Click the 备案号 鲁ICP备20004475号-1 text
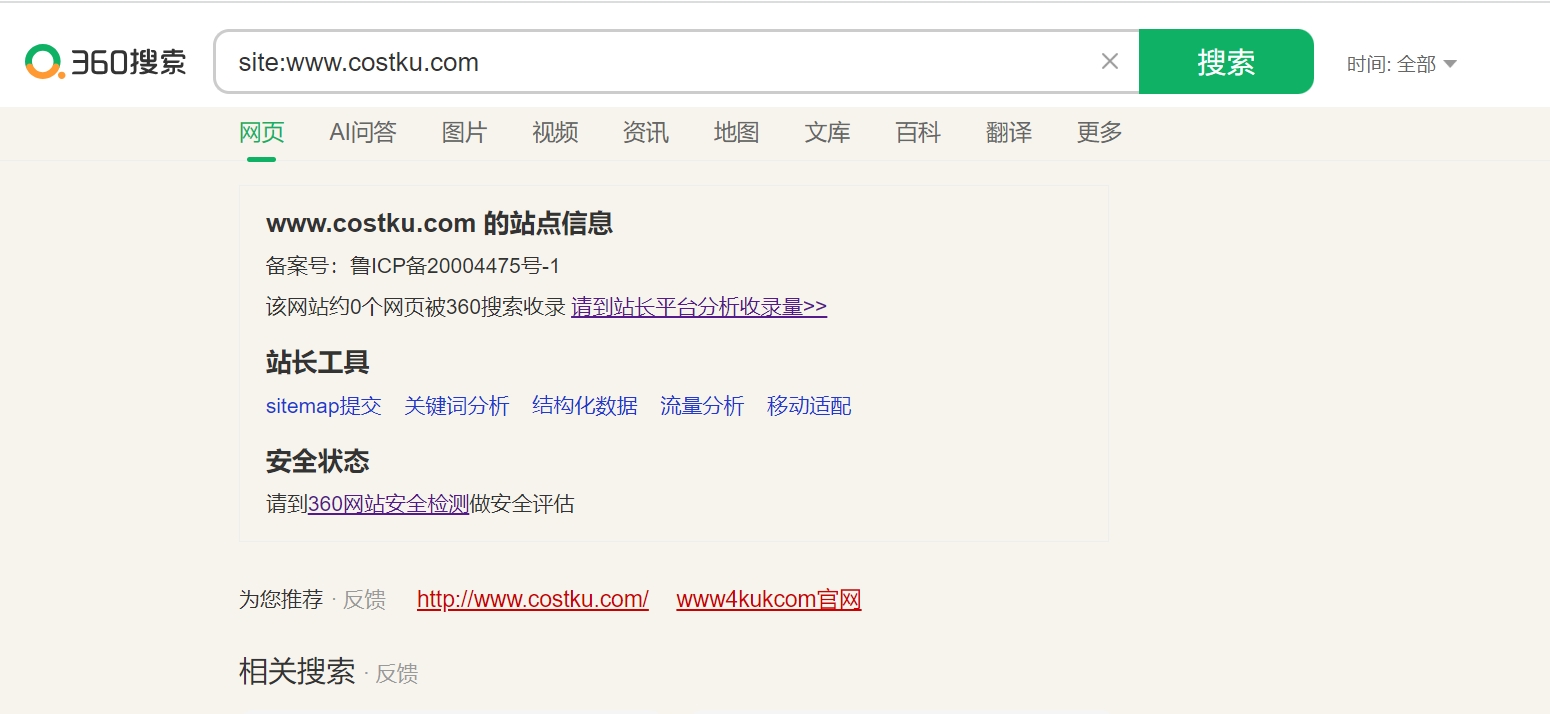Screen dimensions: 1550x714 [413, 266]
